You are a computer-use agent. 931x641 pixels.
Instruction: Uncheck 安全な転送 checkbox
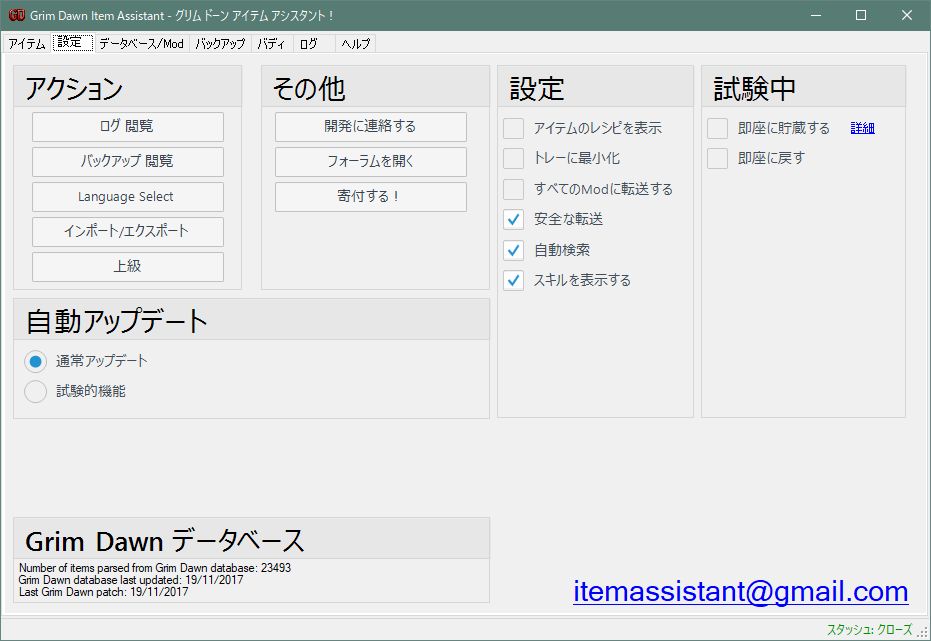[514, 220]
